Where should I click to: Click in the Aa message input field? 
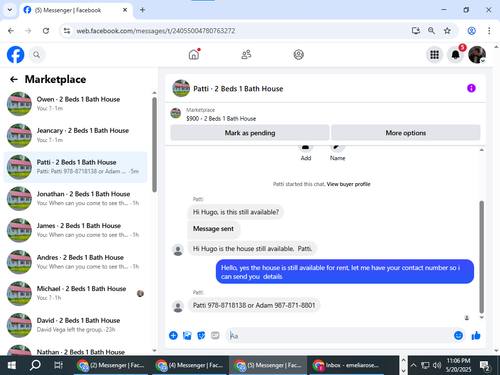pyautogui.click(x=340, y=335)
